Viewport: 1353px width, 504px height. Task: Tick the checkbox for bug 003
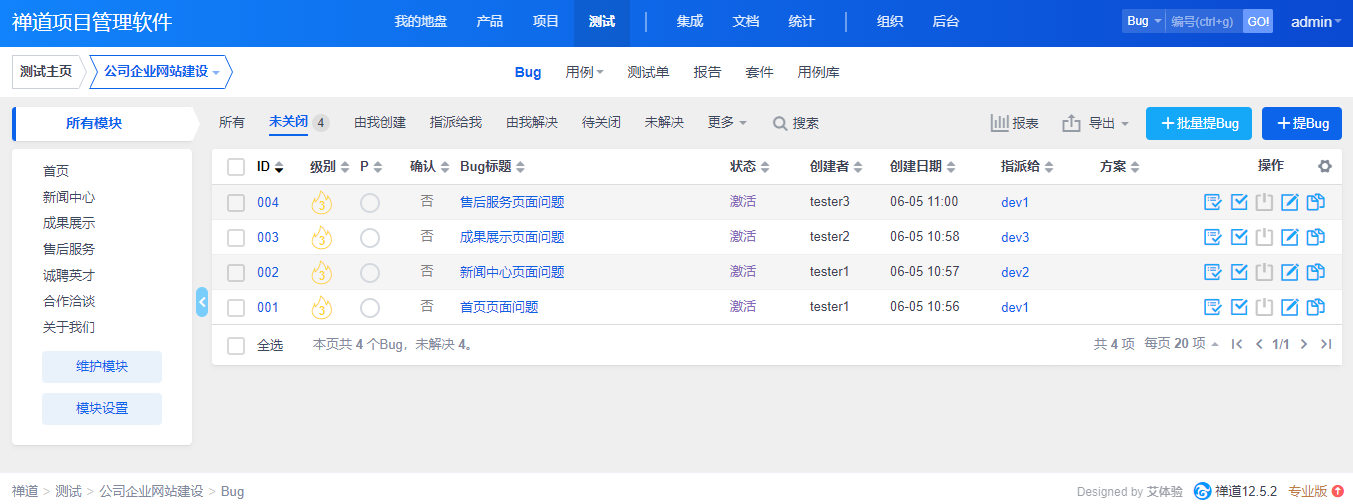pos(236,237)
